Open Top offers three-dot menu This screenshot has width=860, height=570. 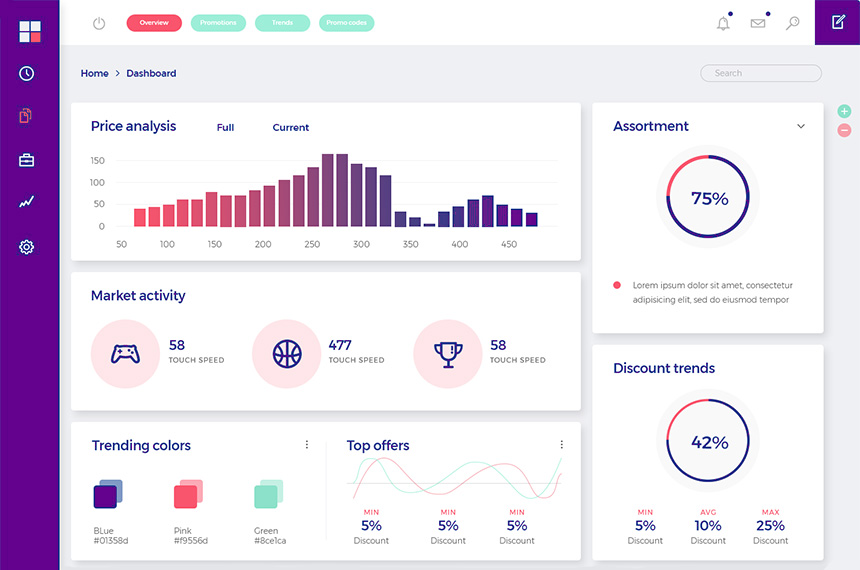[x=561, y=444]
